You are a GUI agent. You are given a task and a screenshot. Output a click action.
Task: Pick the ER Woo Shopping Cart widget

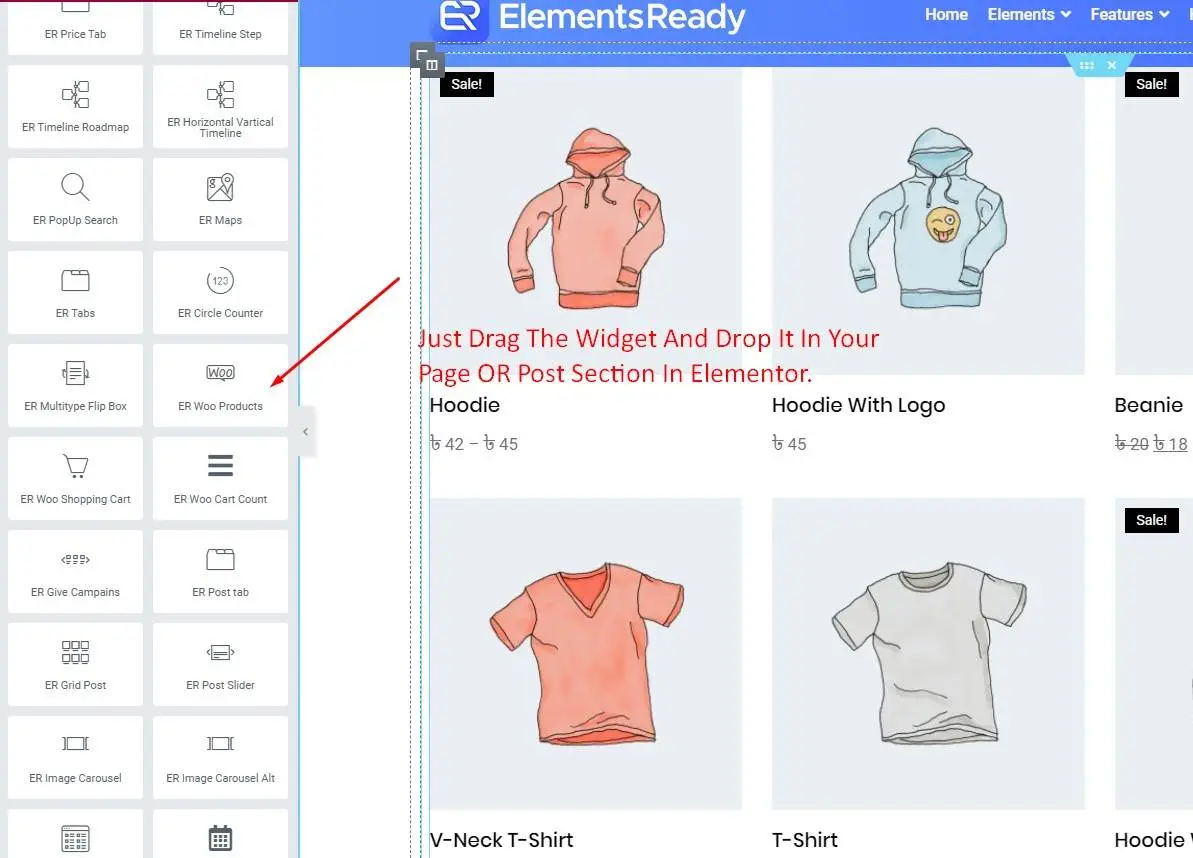click(x=75, y=478)
